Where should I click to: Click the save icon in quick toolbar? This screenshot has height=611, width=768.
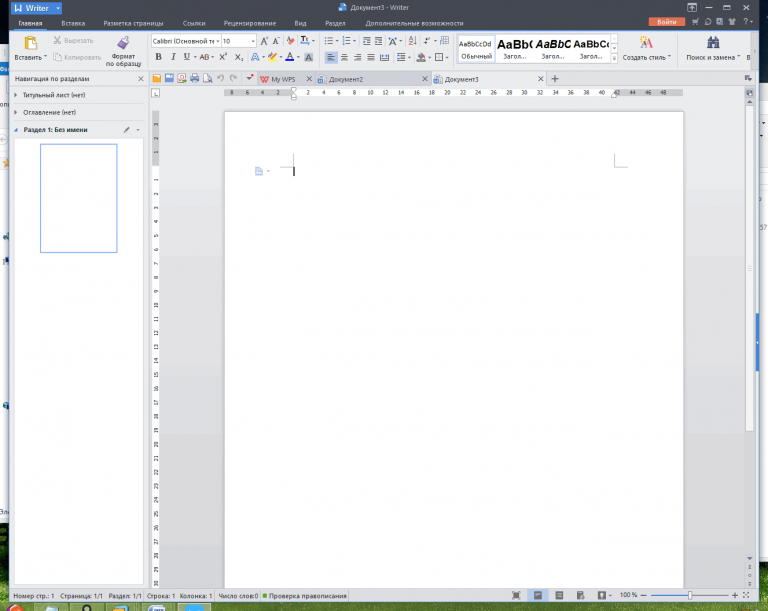[169, 78]
